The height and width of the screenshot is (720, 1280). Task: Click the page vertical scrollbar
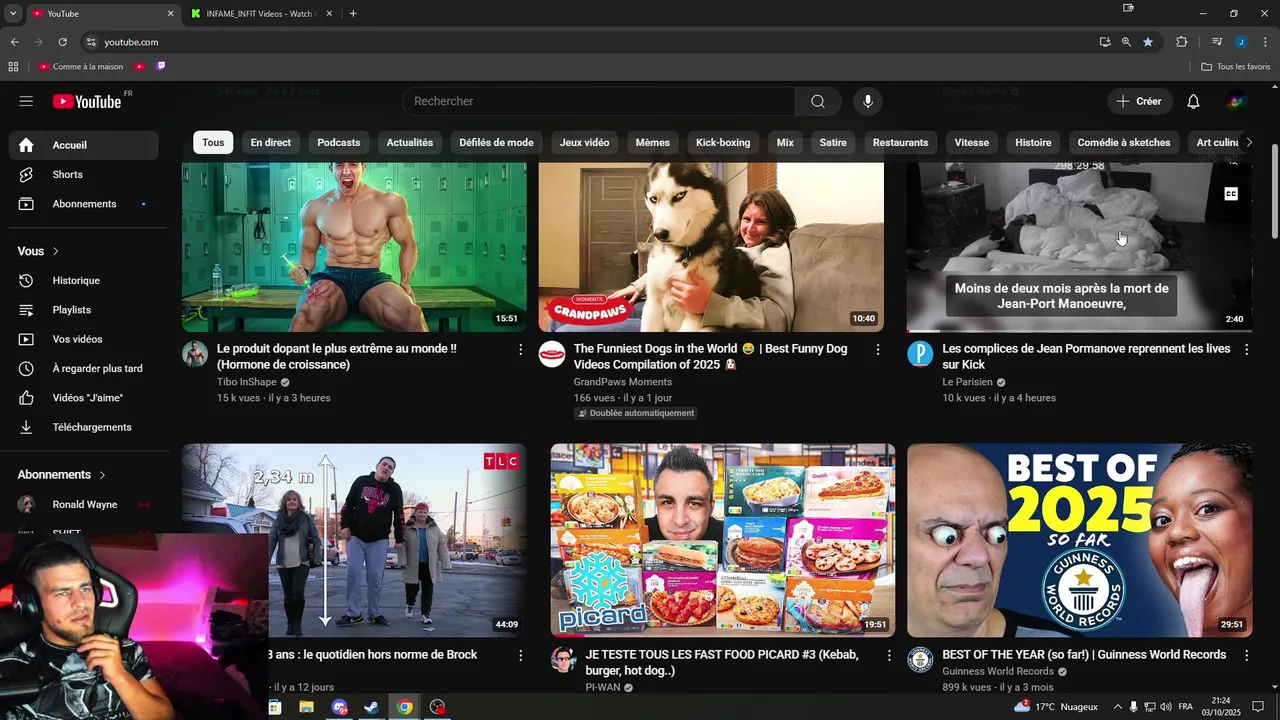[x=1274, y=190]
